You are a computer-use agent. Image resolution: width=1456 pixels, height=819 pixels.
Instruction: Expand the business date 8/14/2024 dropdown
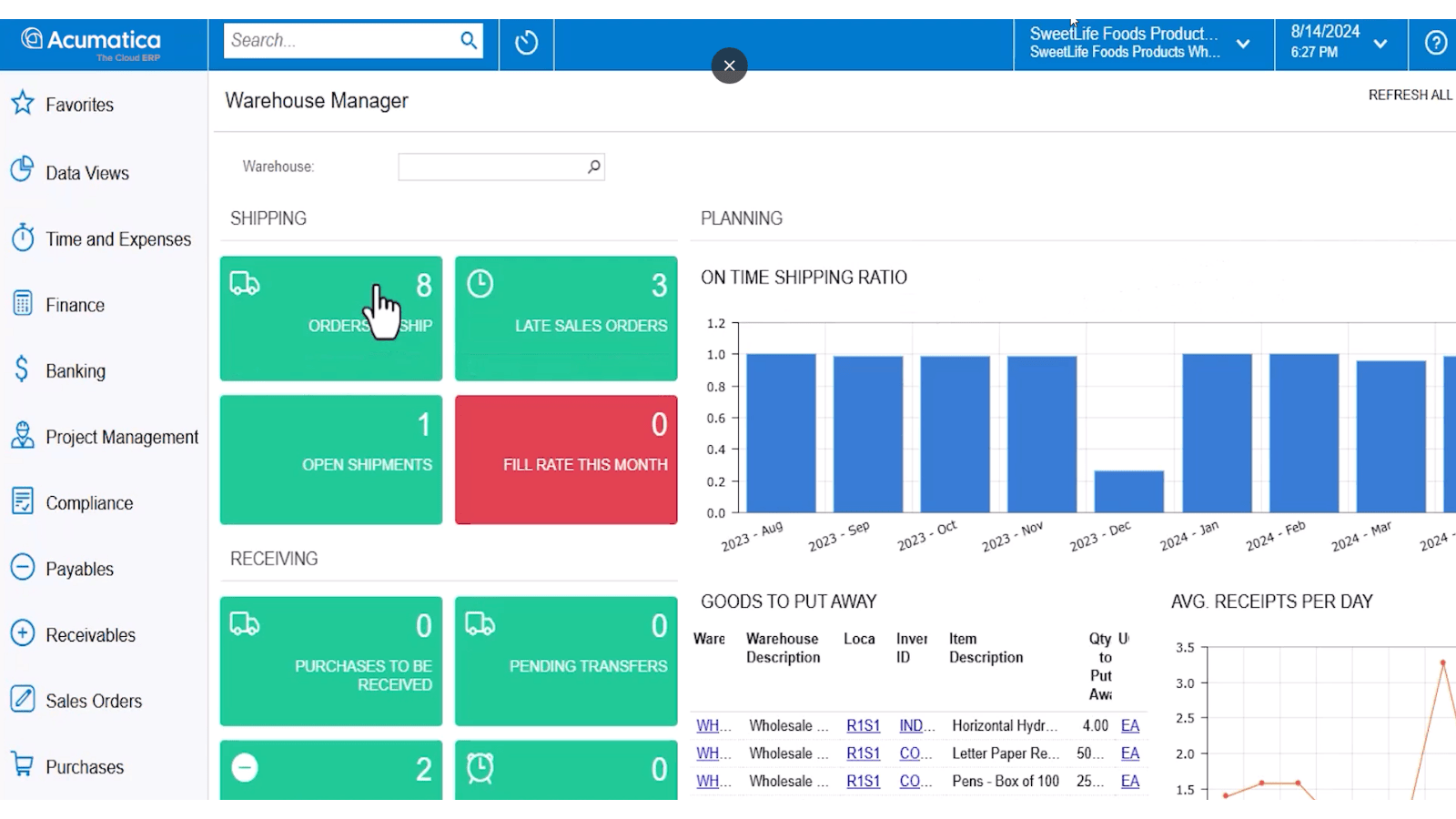pyautogui.click(x=1380, y=44)
